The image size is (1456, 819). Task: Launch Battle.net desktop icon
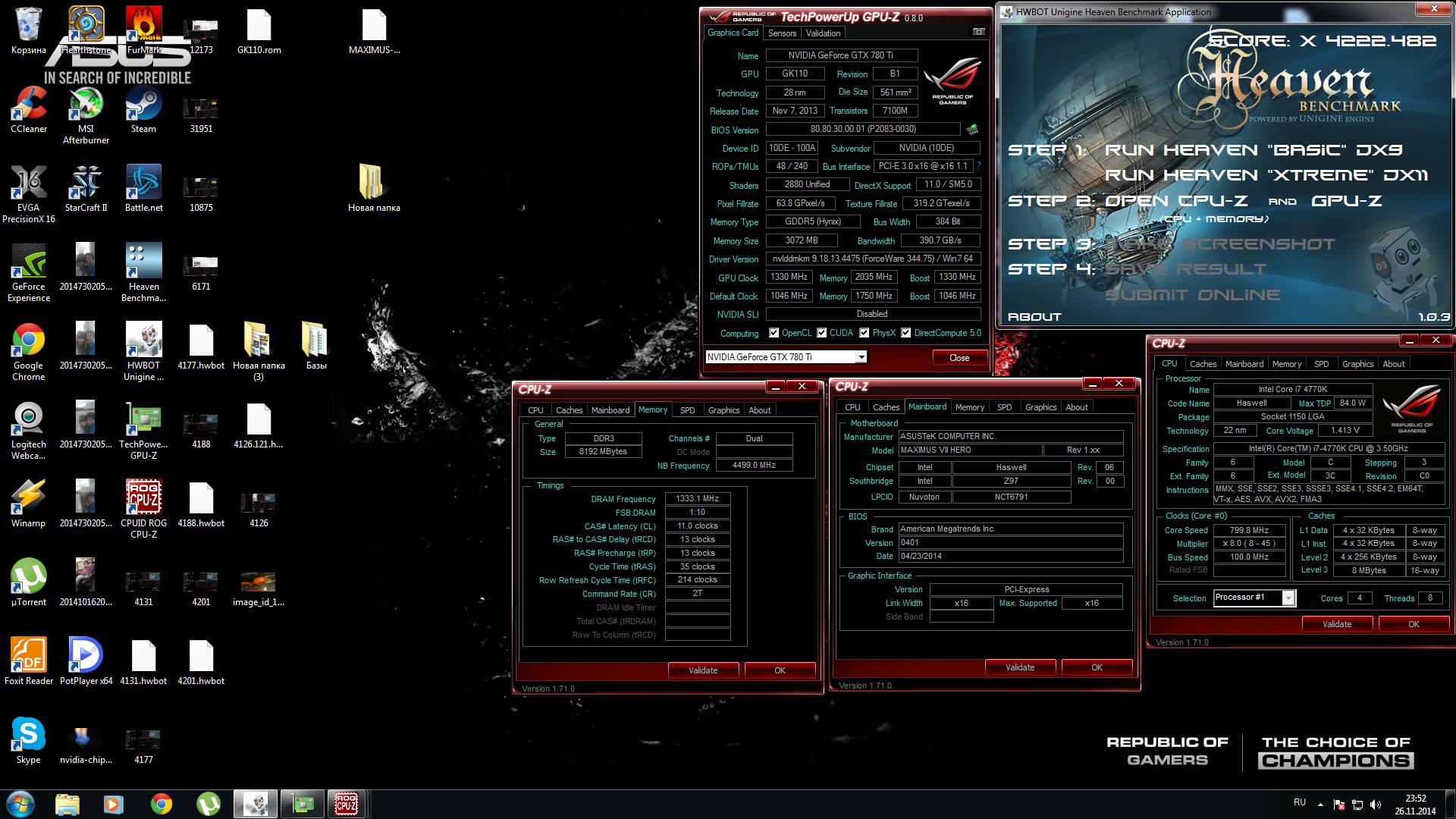(143, 188)
